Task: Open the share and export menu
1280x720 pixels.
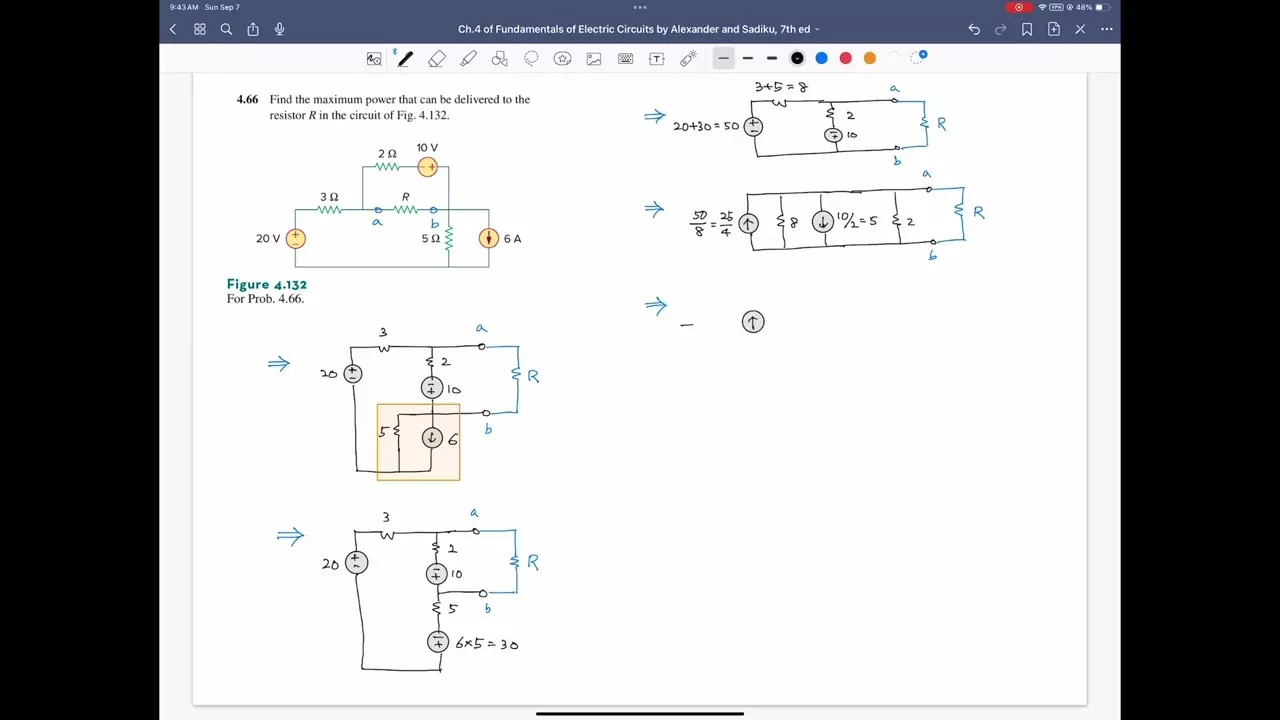Action: coord(253,30)
